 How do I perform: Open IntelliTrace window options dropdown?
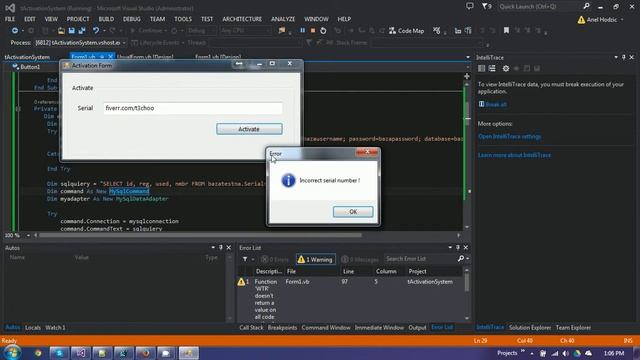tap(616, 58)
